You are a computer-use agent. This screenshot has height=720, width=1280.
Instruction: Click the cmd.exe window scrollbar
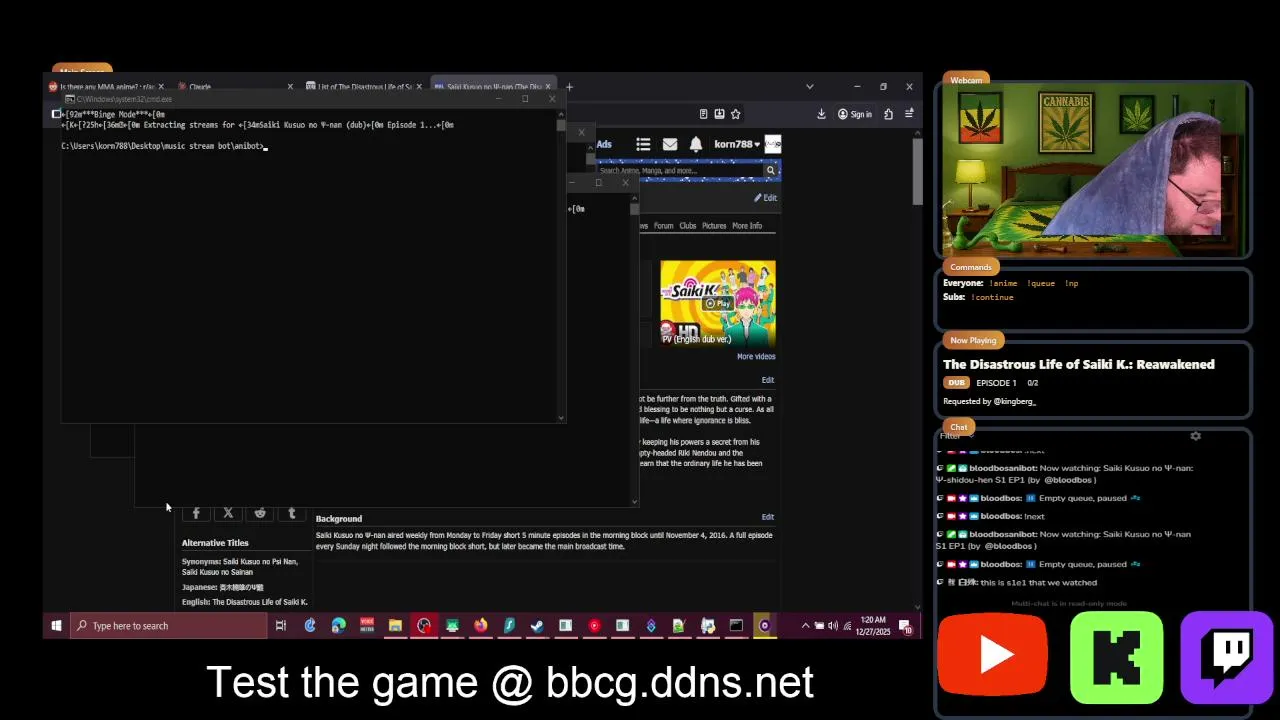tap(561, 127)
